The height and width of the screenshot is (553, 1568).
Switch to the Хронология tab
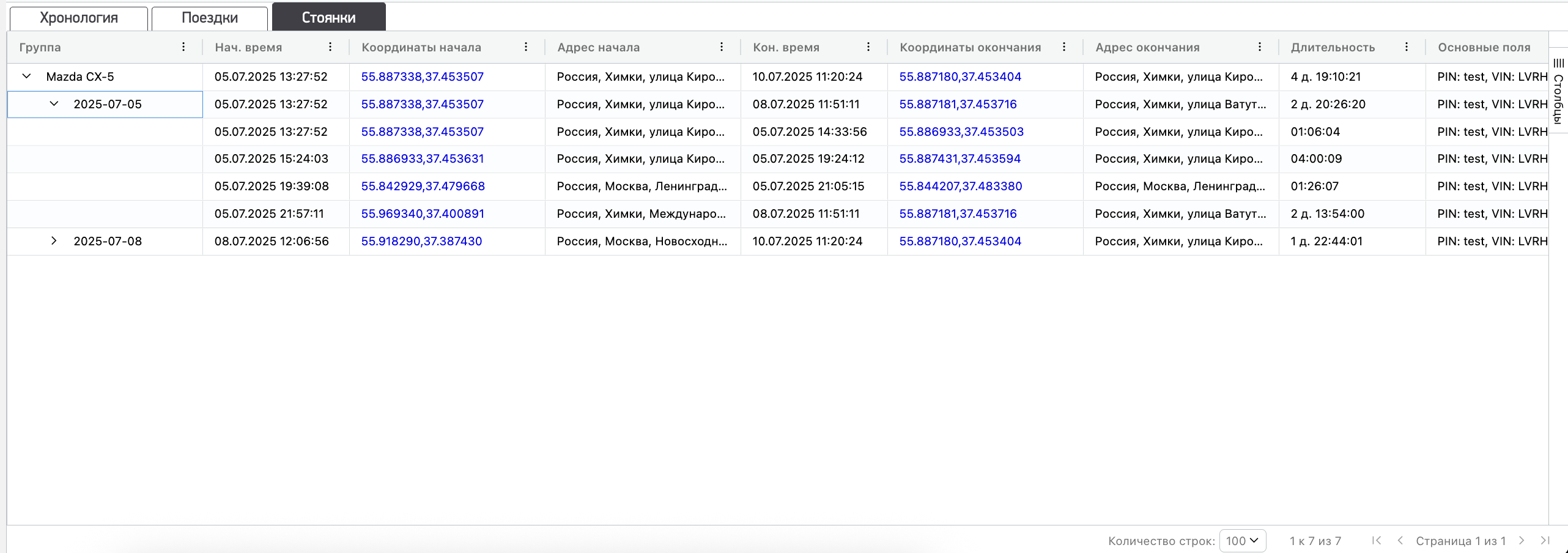(79, 18)
